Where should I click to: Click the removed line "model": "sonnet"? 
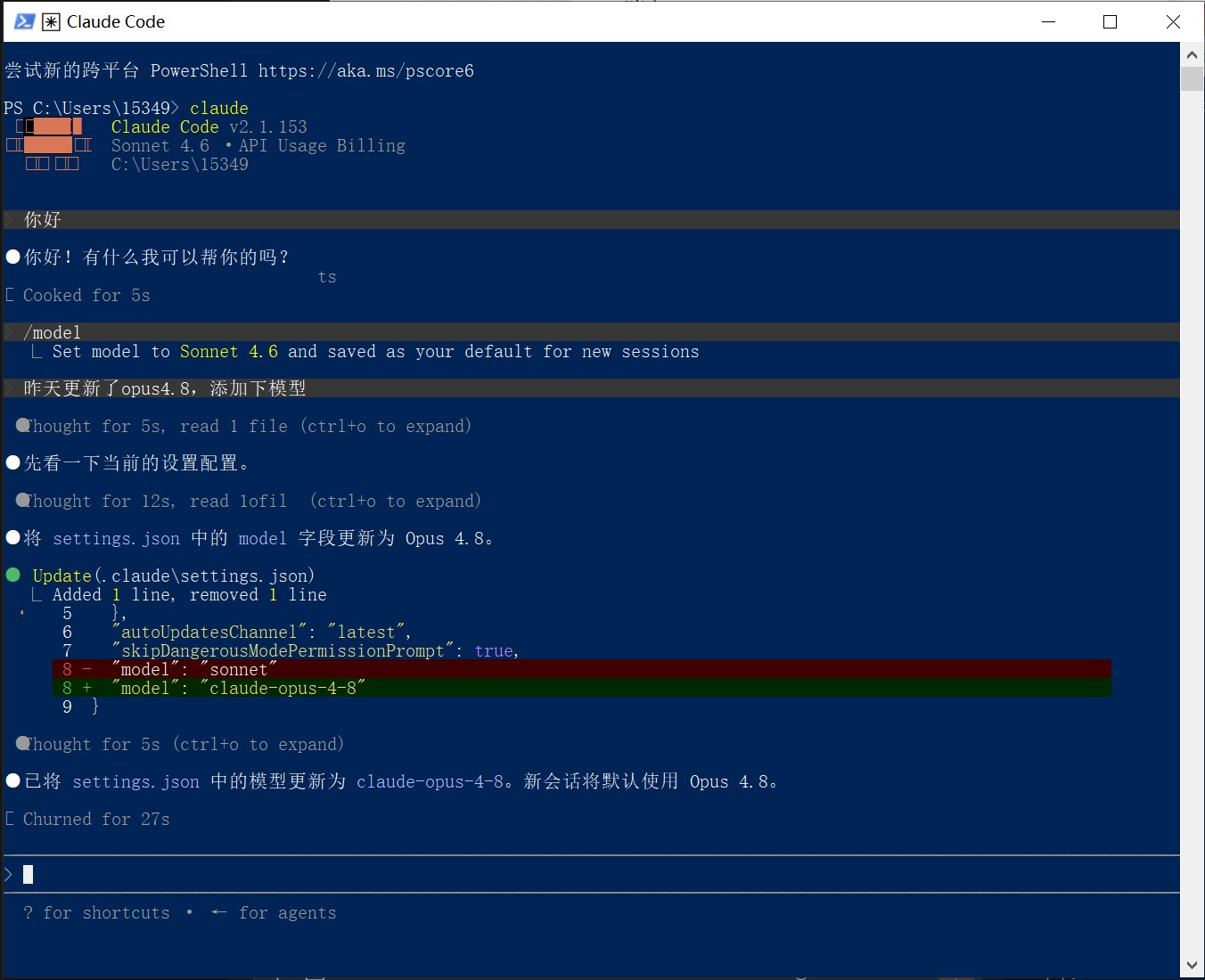[x=582, y=669]
